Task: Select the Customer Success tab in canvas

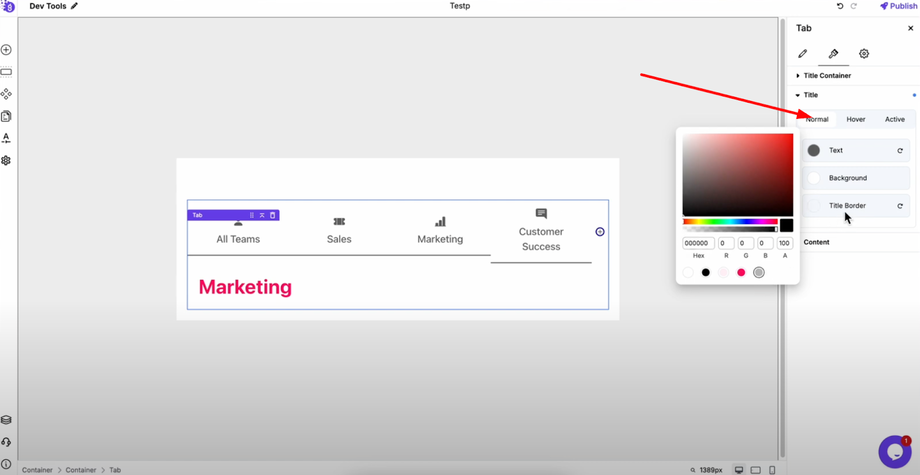Action: tap(541, 231)
